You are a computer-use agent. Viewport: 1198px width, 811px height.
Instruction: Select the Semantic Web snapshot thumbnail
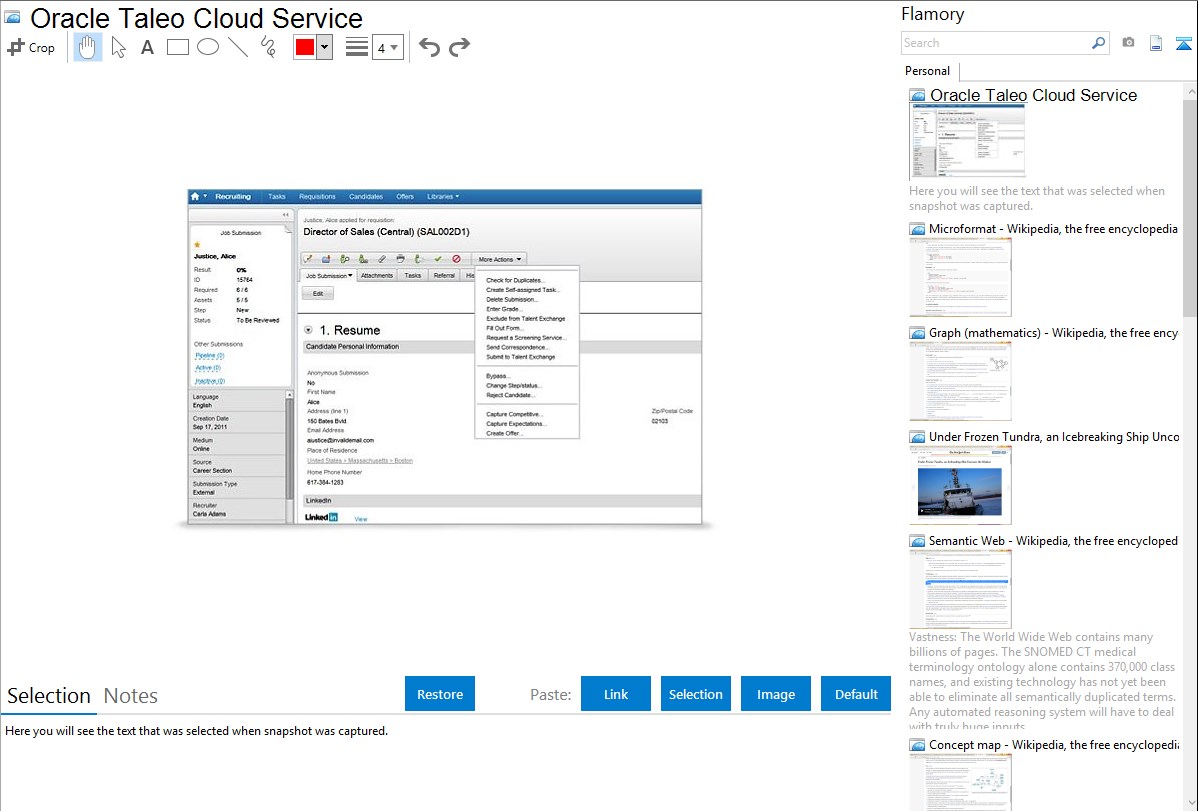point(960,589)
